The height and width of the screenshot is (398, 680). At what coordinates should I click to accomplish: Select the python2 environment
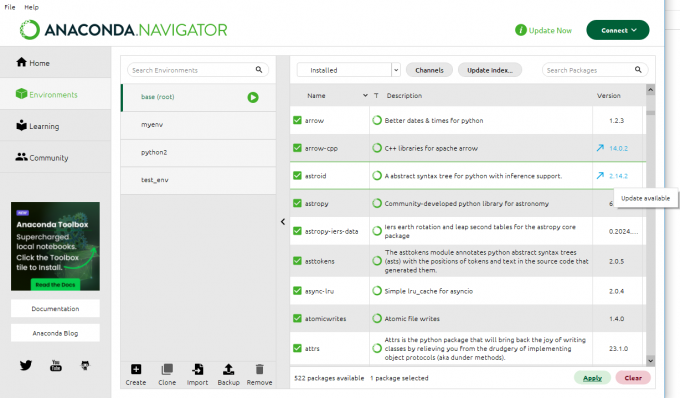[198, 153]
